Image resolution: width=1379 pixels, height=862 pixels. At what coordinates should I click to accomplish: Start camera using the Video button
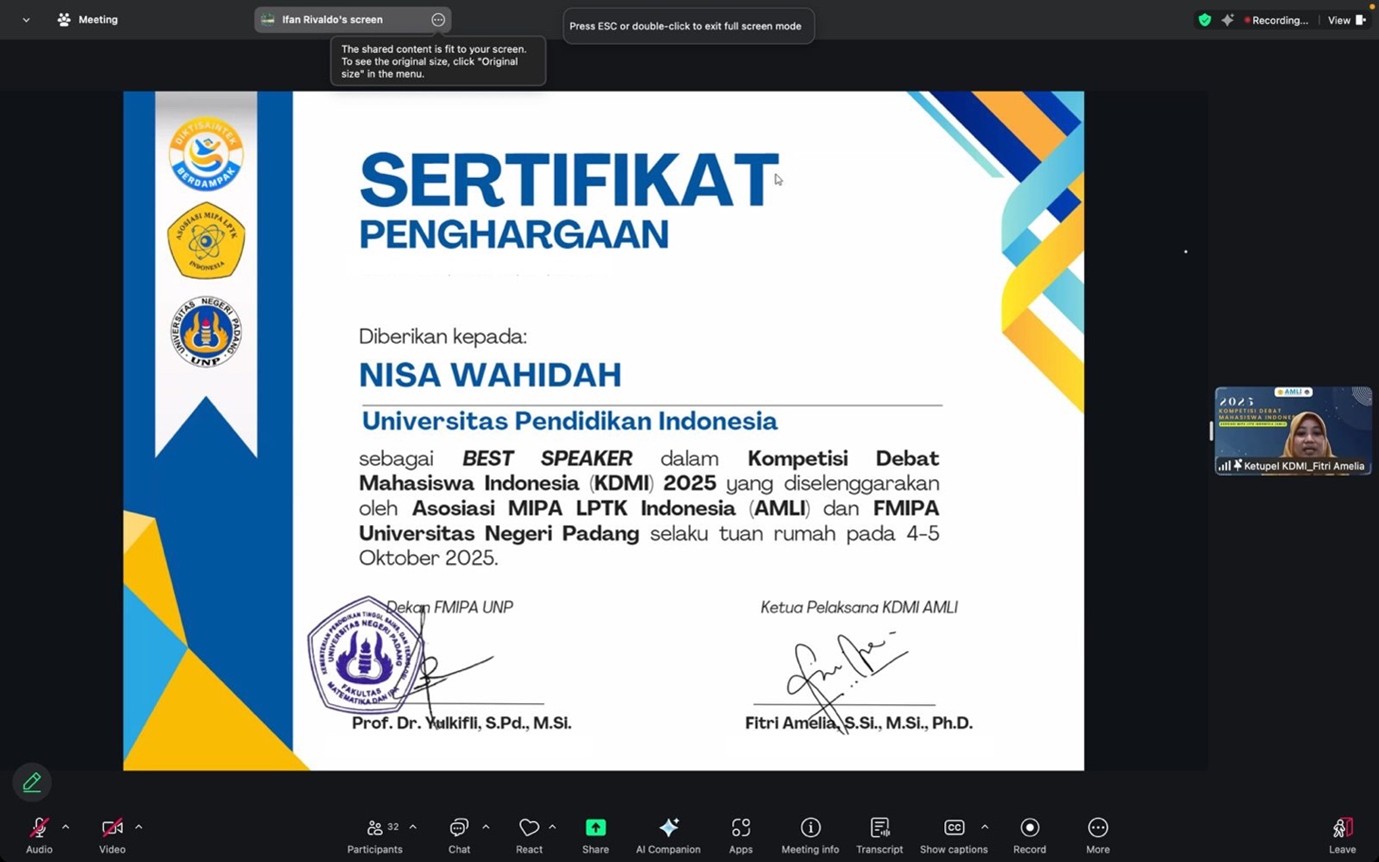(x=112, y=834)
